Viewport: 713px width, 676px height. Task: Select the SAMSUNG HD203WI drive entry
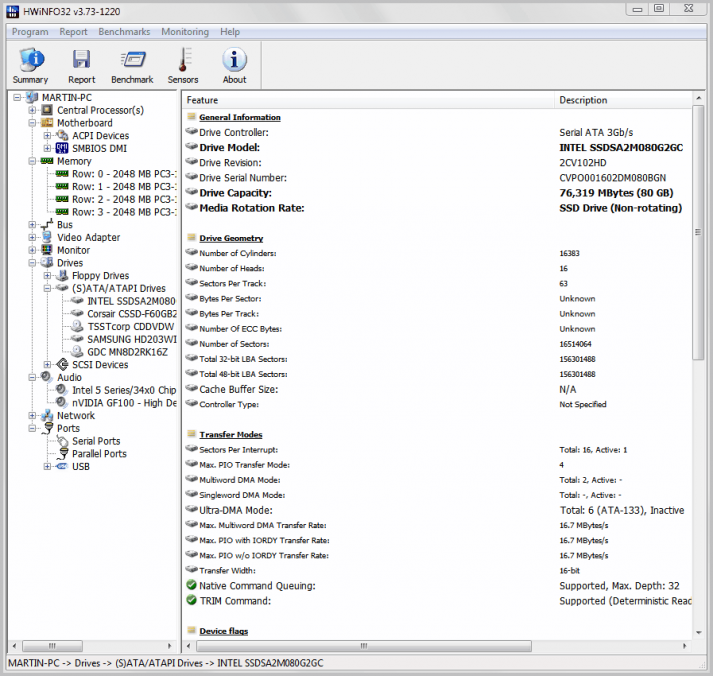tap(131, 339)
